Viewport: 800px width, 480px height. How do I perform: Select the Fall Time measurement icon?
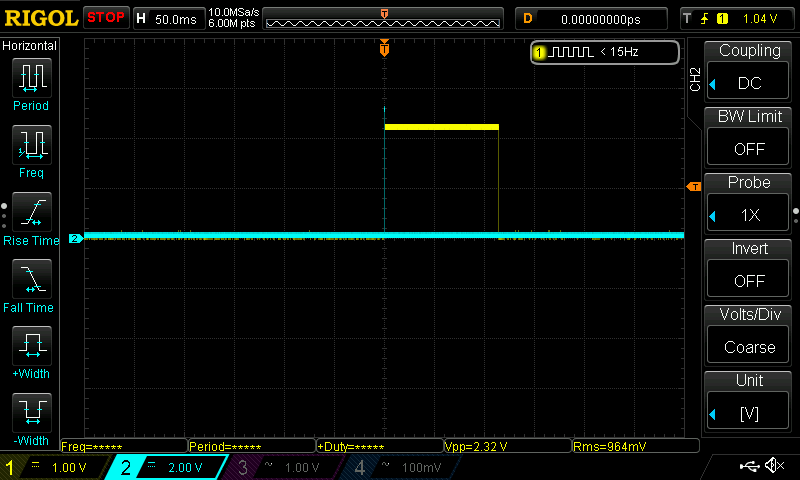pos(32,279)
